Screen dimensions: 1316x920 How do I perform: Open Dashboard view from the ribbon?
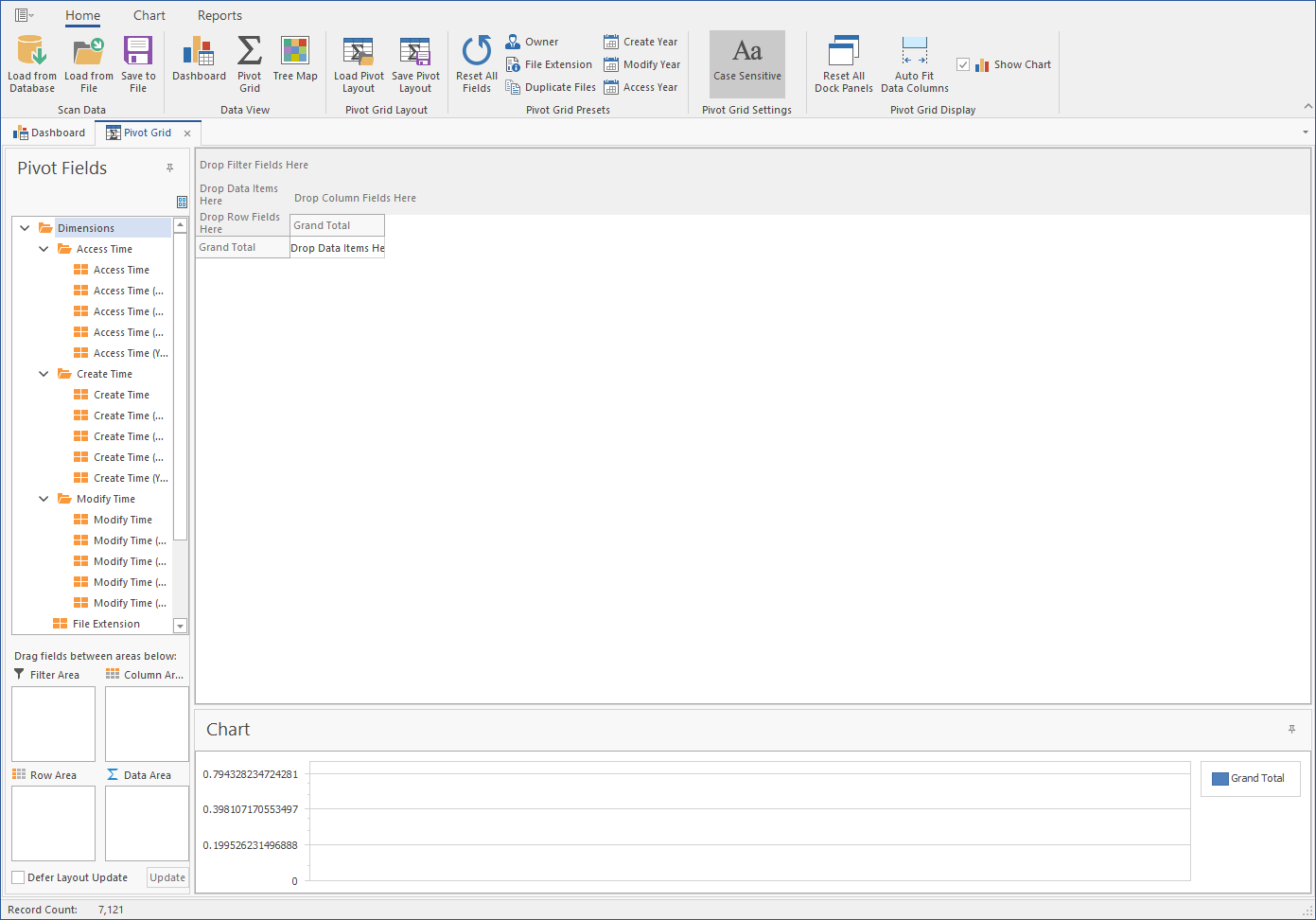199,59
